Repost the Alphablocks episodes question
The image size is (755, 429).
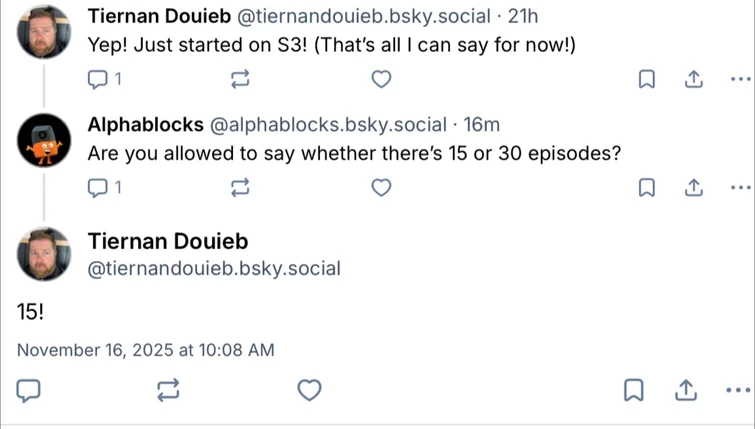240,187
